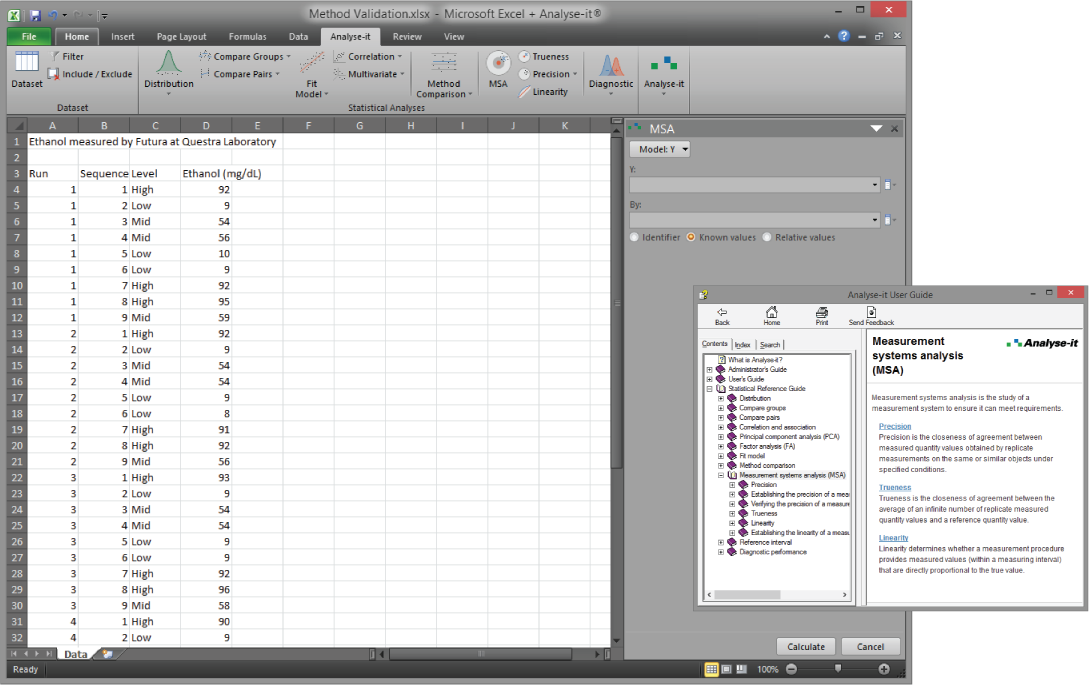Open the Distribution analysis icon
Viewport: 1089px width, 685px height.
tap(169, 63)
